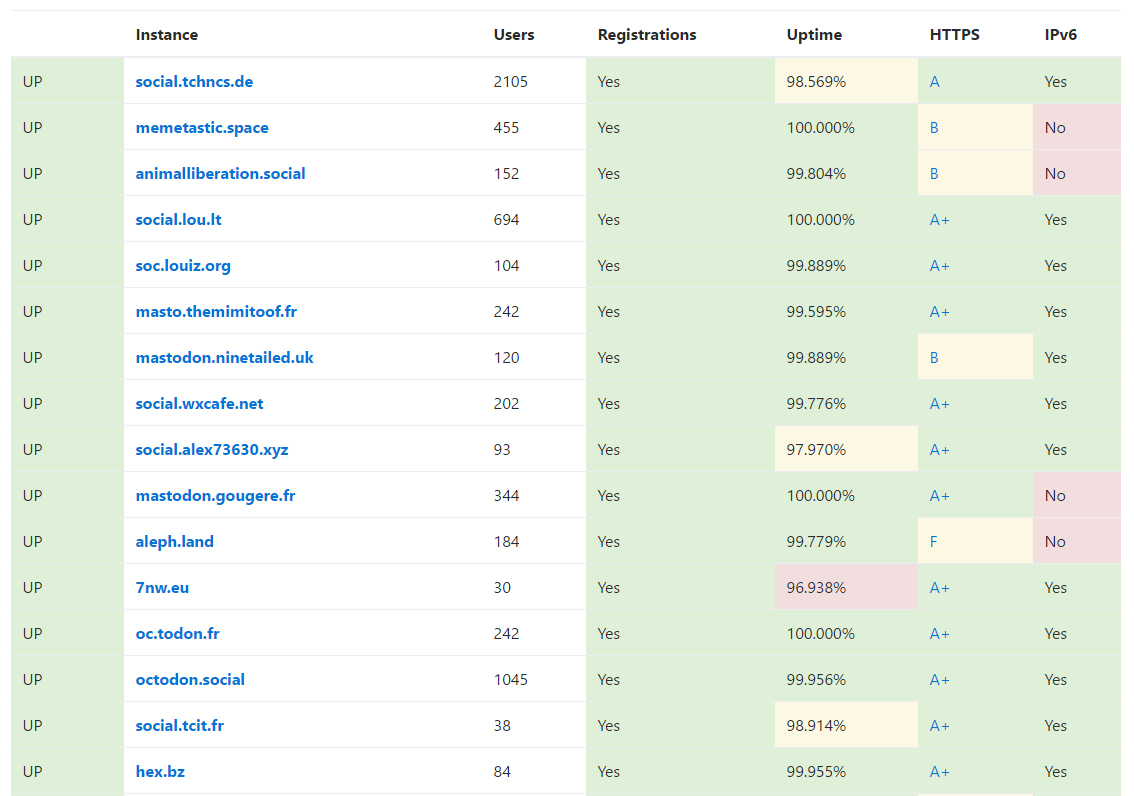Click the 96.938% uptime cell
The image size is (1134, 796).
coord(817,587)
